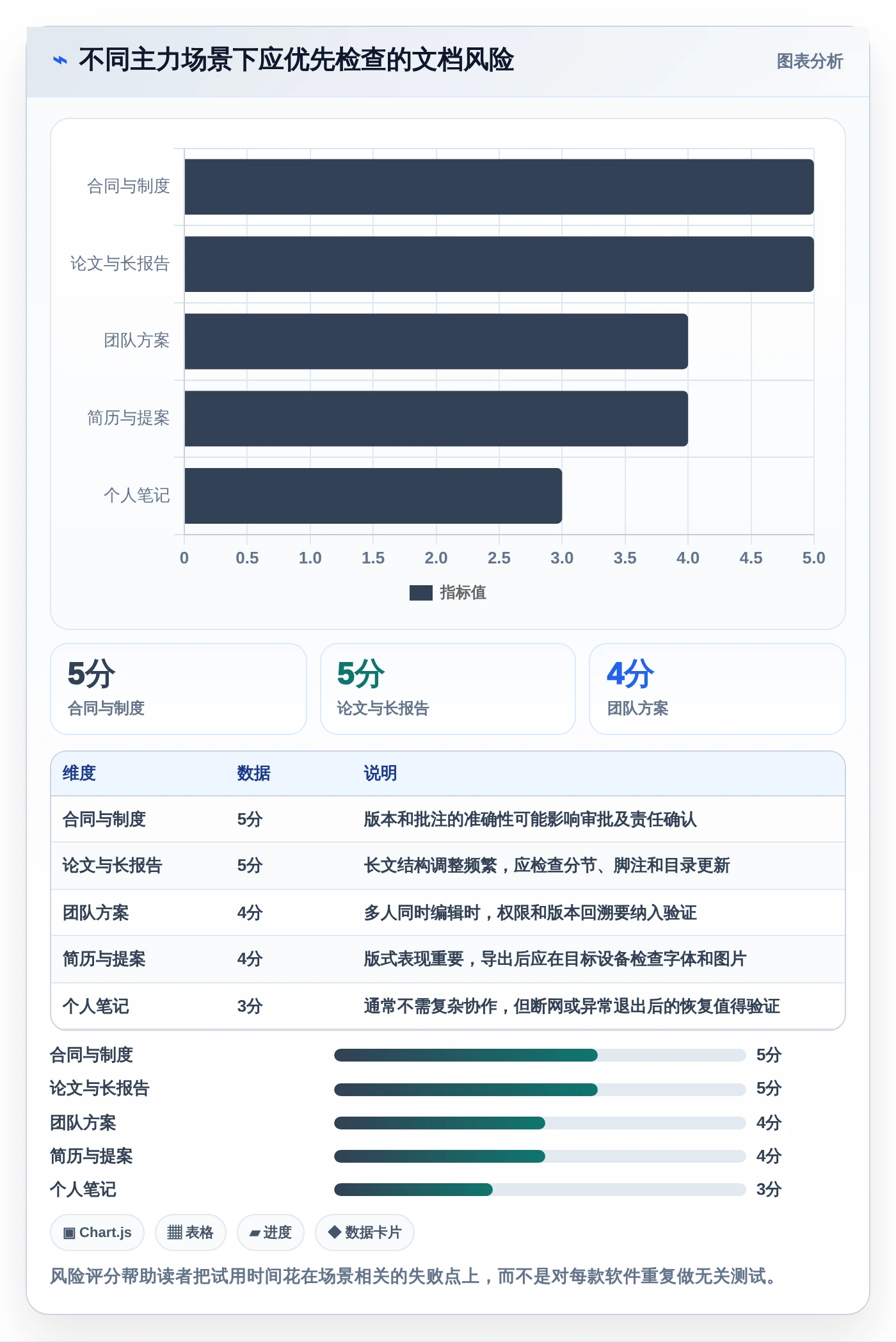The width and height of the screenshot is (896, 1342).
Task: Click description starting with 多人同时编辑时
Action: click(531, 913)
